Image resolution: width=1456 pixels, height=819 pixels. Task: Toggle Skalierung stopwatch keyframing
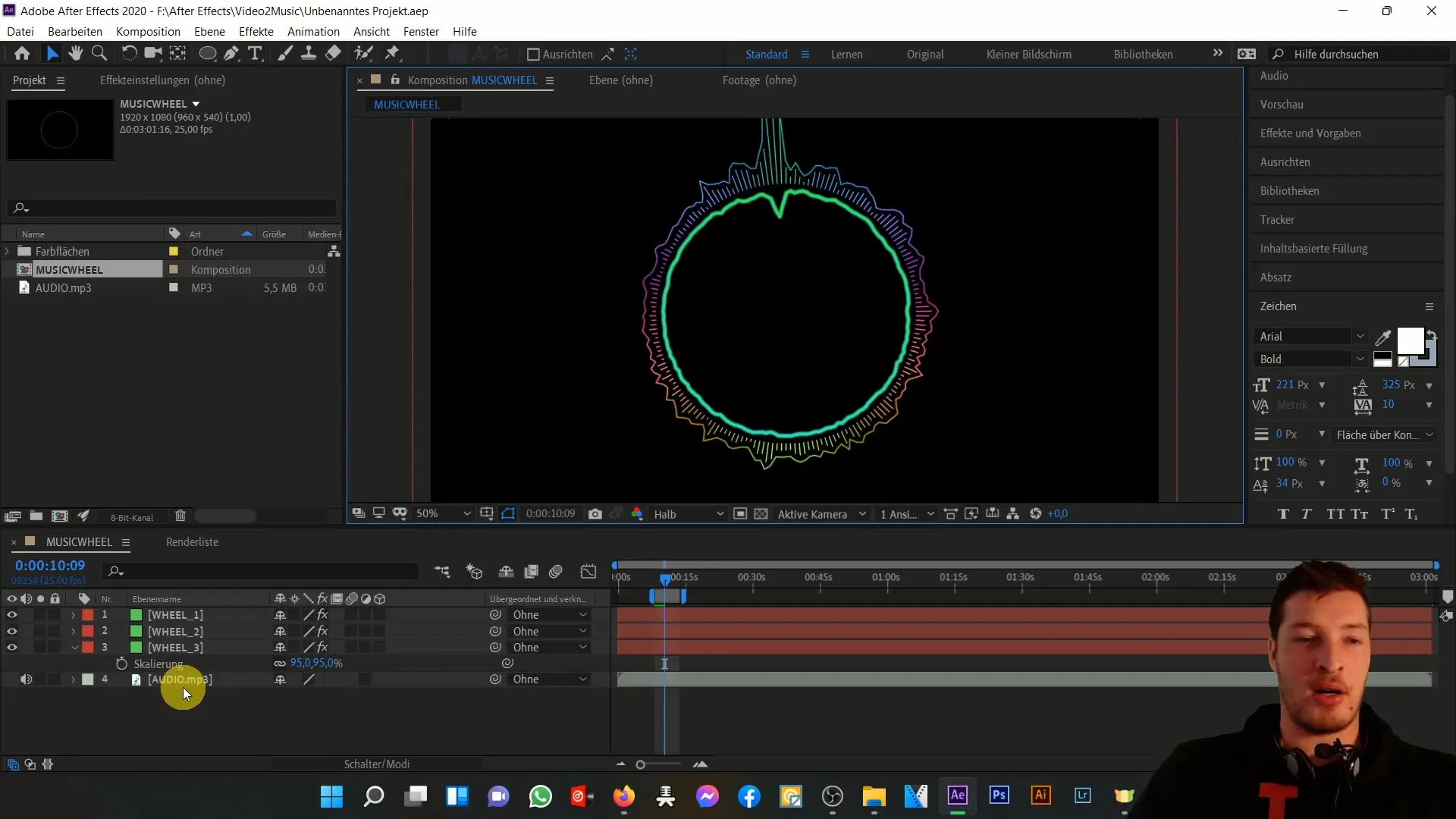[x=121, y=664]
